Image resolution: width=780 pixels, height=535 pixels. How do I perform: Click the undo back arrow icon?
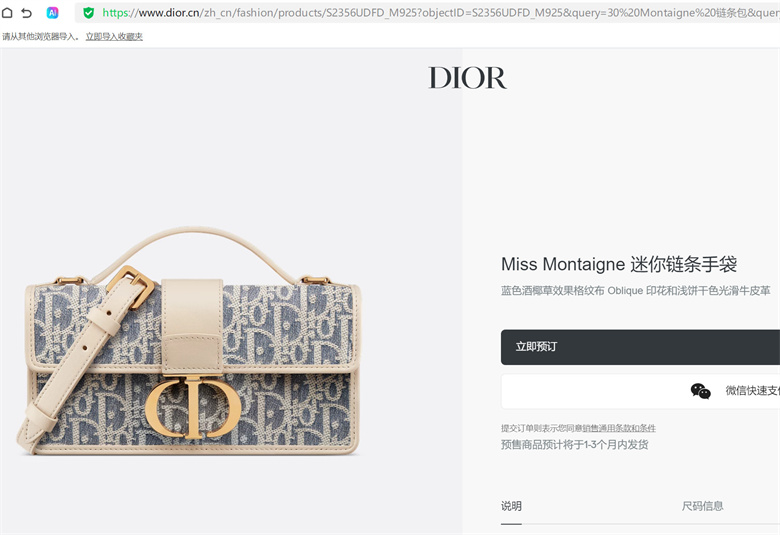click(x=27, y=13)
